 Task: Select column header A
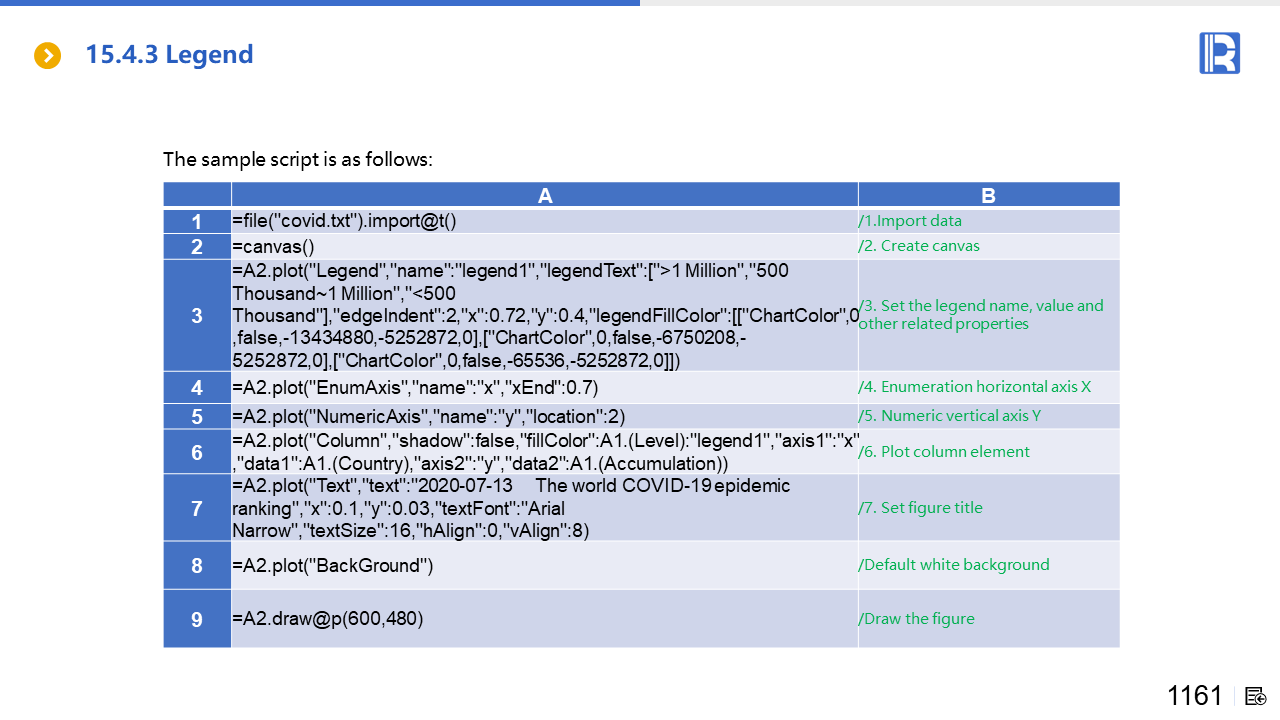pos(544,196)
